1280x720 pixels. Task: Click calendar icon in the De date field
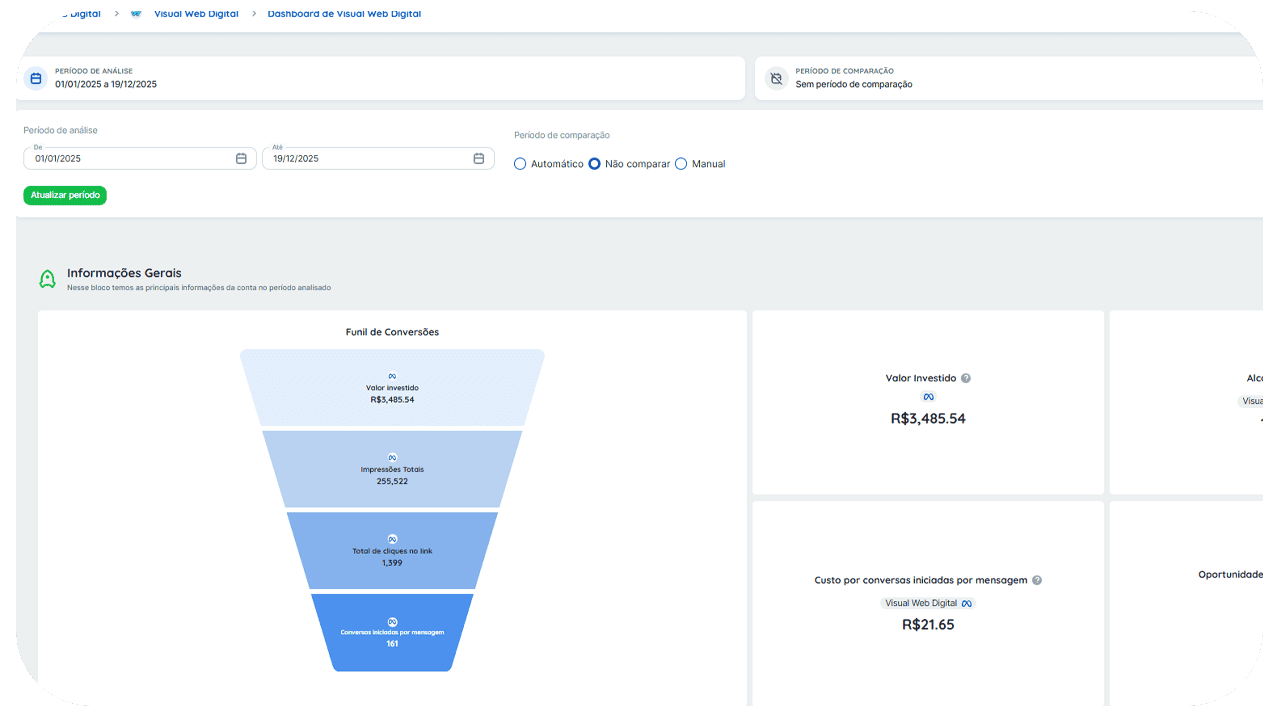241,159
